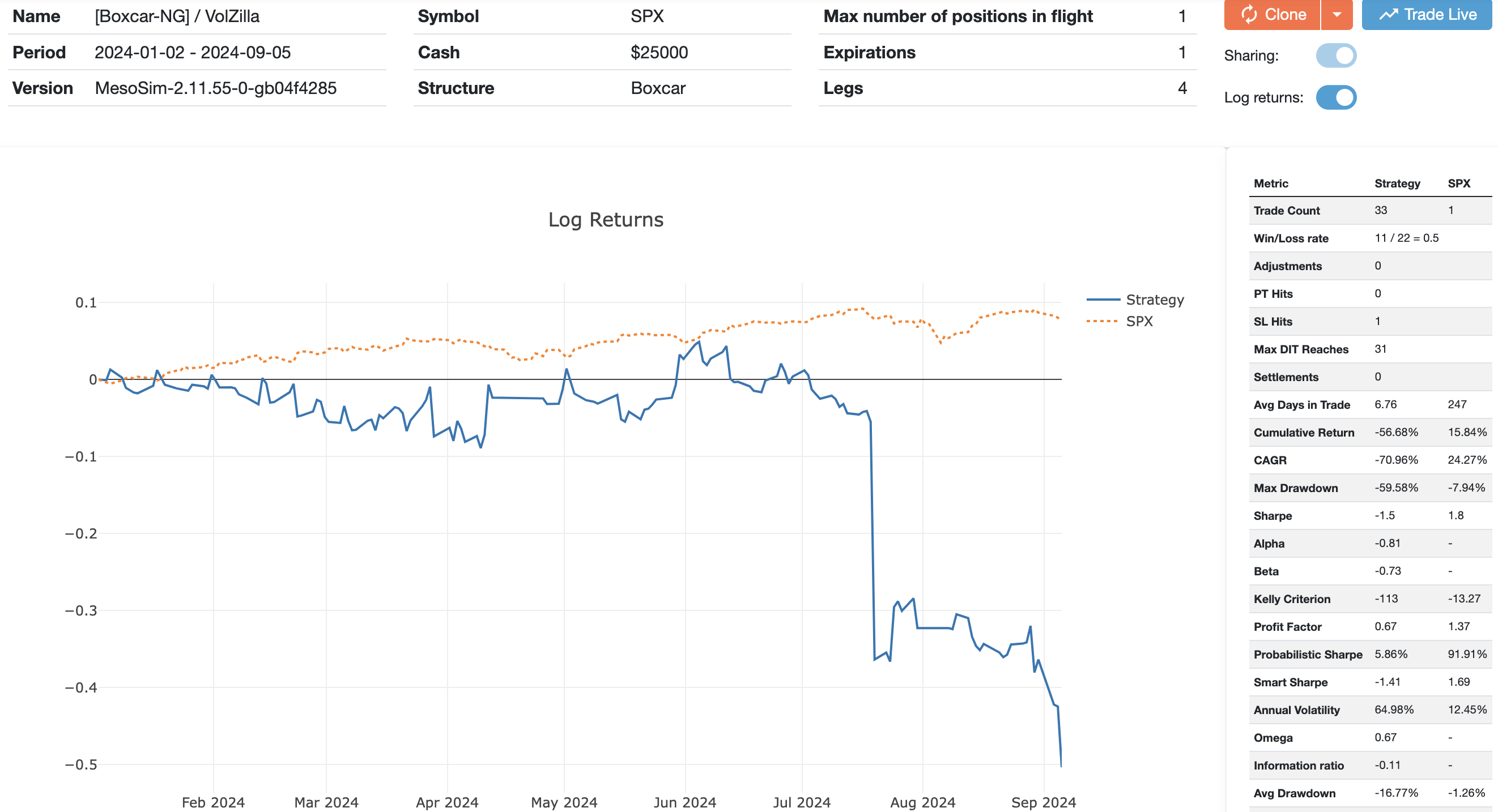Click the Probabilistic Sharpe metric label
The image size is (1498, 812).
tap(1308, 655)
